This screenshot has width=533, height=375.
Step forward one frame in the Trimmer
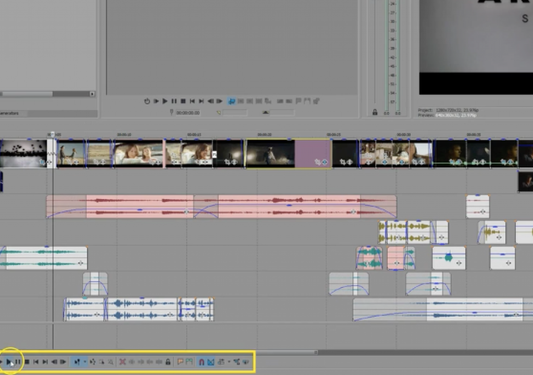point(219,101)
